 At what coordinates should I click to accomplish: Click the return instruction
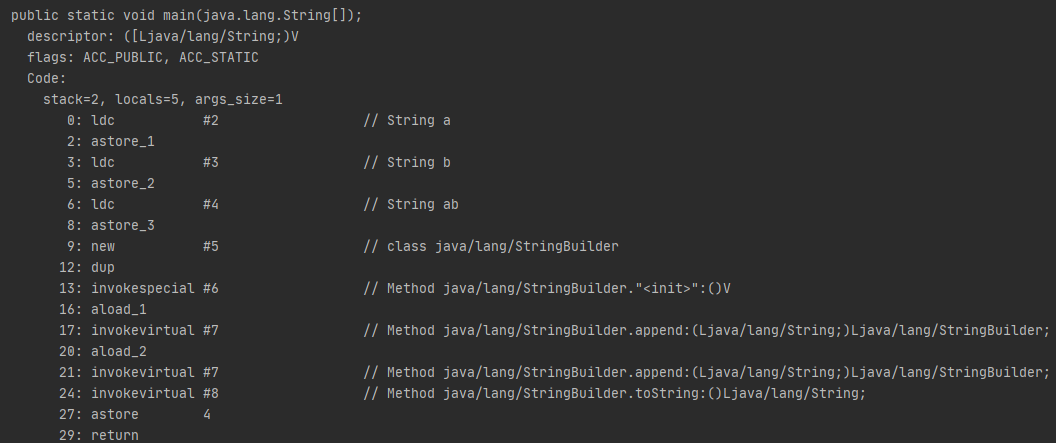114,435
